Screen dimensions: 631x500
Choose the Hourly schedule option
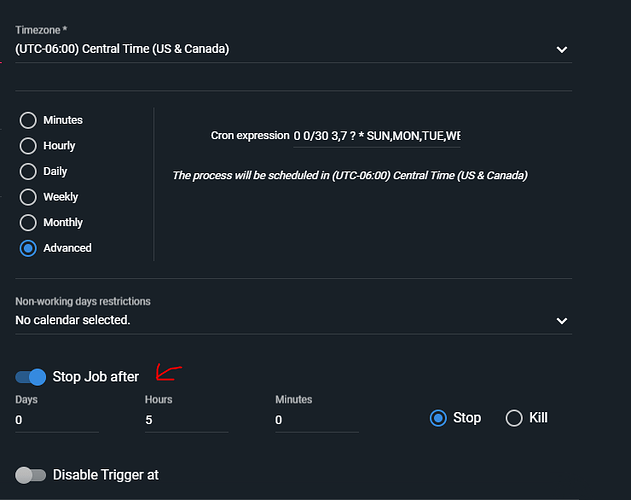point(28,146)
